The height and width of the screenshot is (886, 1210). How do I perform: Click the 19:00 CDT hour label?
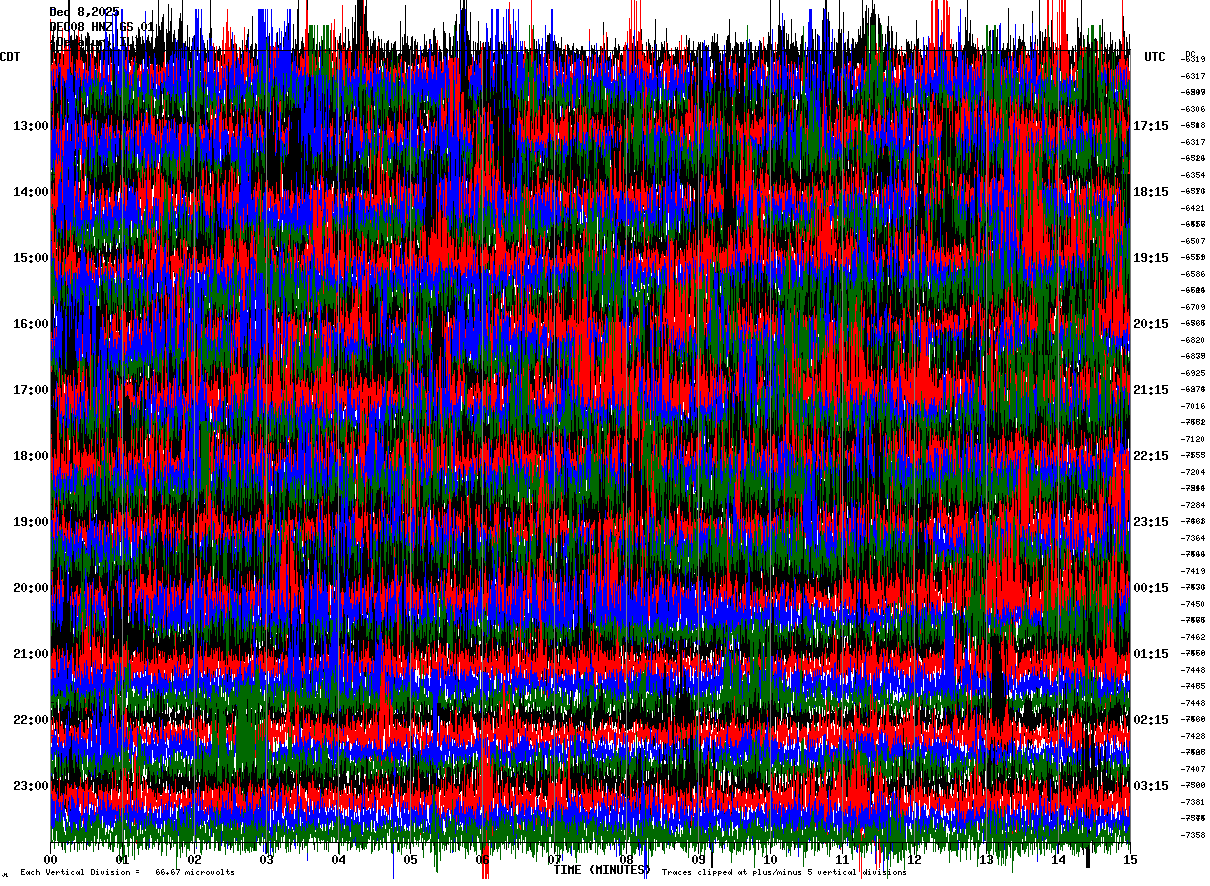click(x=31, y=522)
